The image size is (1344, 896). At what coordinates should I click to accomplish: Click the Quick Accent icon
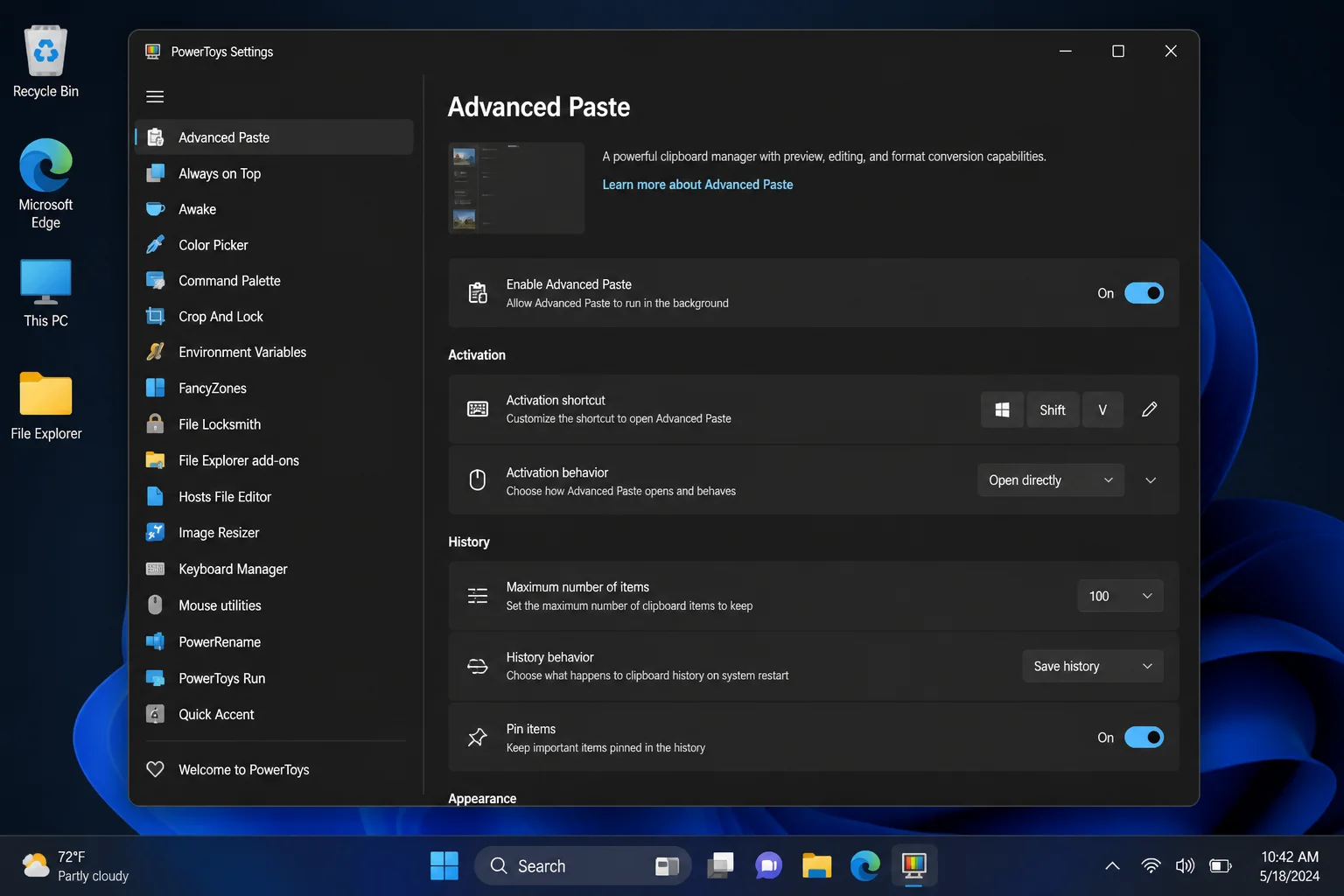(156, 714)
